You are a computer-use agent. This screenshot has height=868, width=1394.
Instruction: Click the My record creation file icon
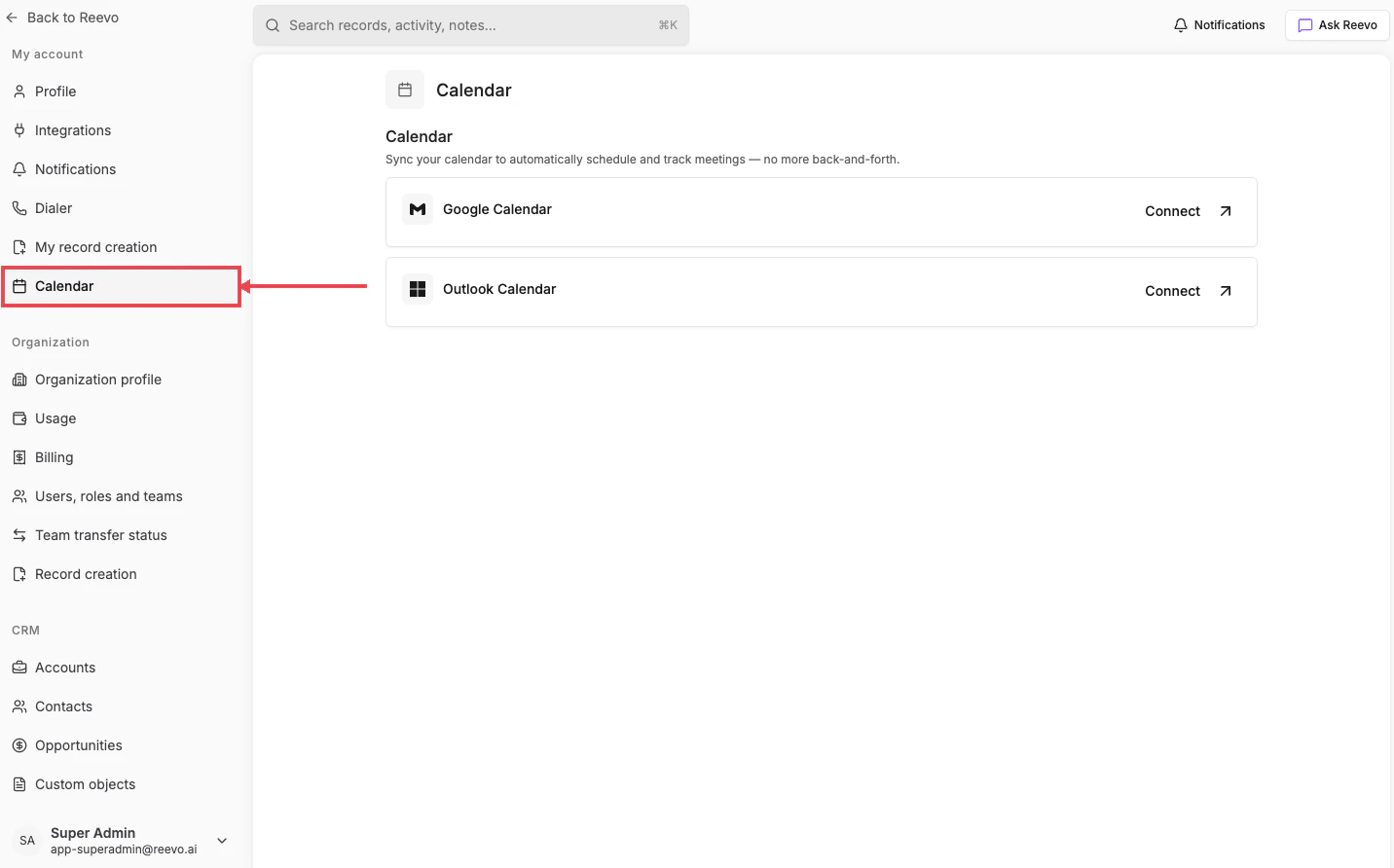(19, 247)
